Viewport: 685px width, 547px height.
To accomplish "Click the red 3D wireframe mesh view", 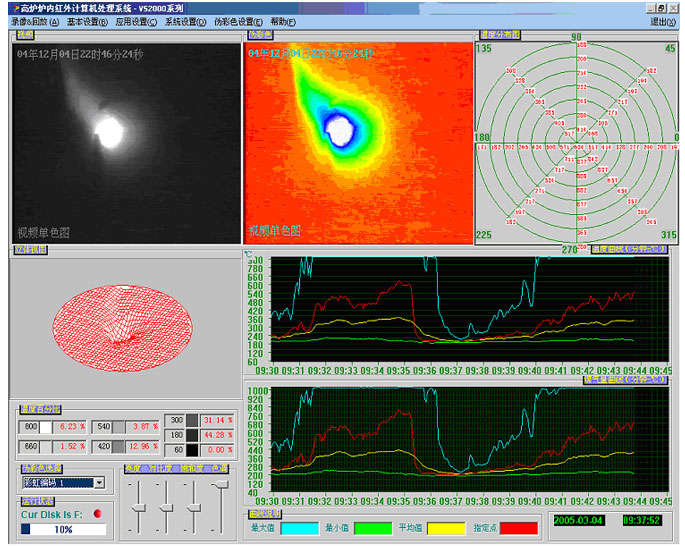I will point(123,327).
